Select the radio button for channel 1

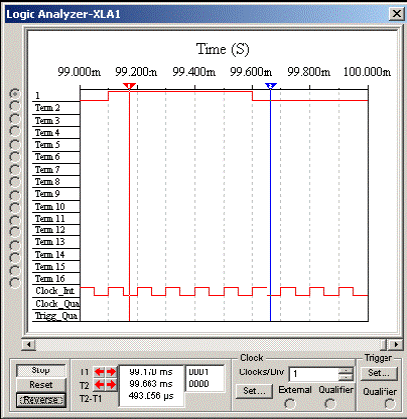point(15,94)
